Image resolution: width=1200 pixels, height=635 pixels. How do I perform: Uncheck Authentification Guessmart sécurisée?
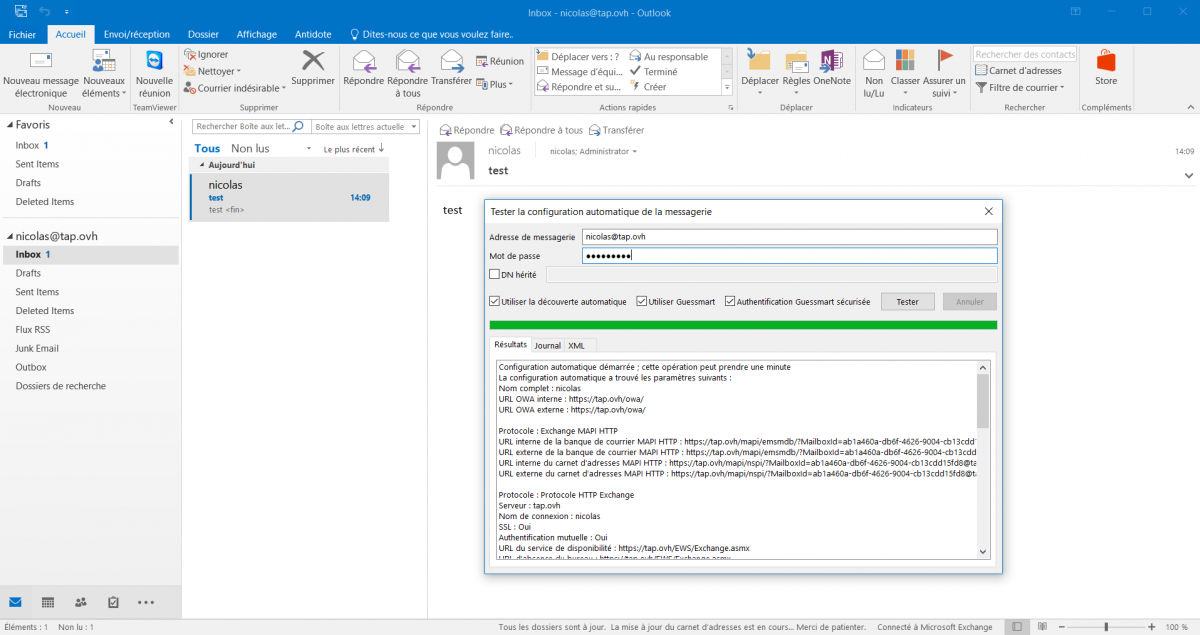(730, 301)
